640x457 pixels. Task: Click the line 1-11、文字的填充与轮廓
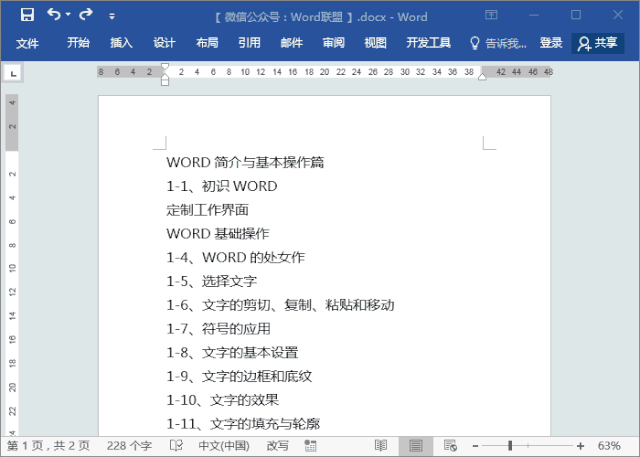click(243, 424)
